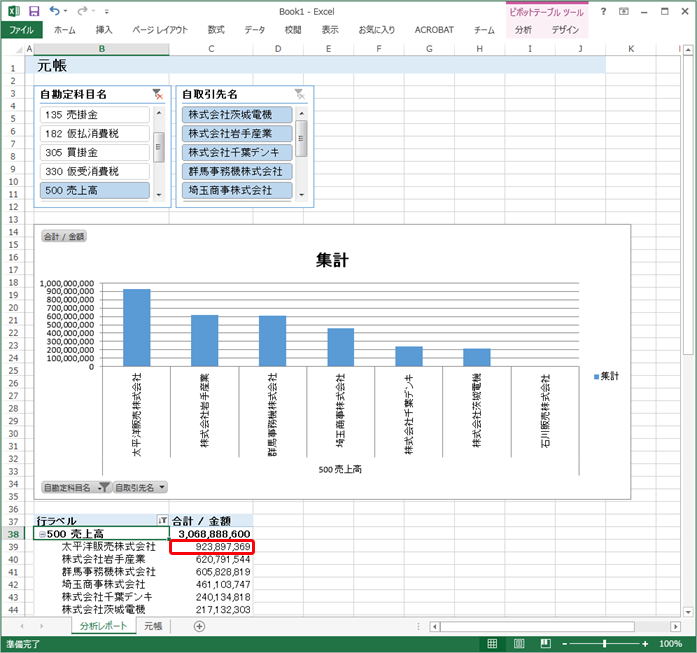Select row 38 header

[x=13, y=534]
